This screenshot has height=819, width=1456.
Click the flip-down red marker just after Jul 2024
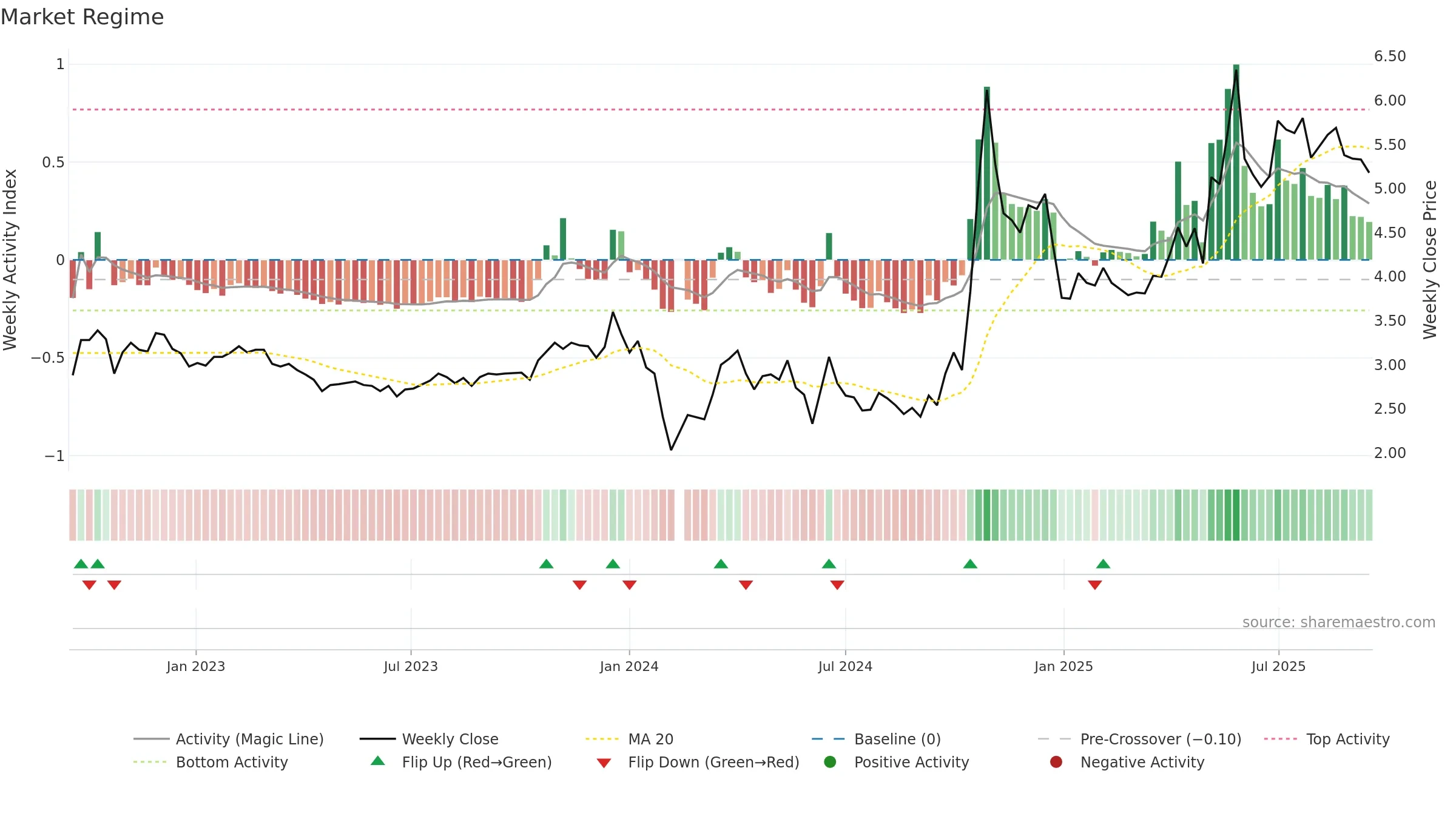(x=837, y=585)
